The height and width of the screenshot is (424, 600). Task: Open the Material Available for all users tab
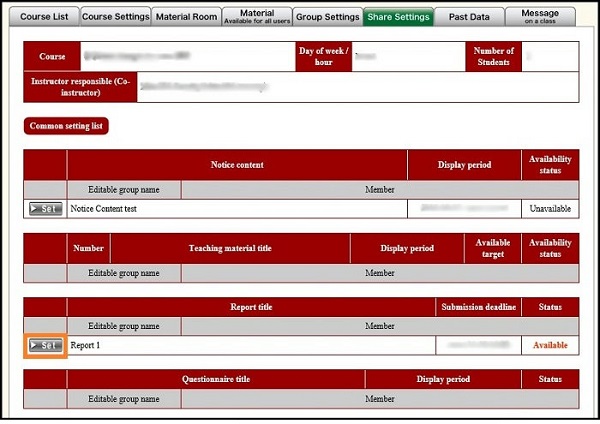pyautogui.click(x=257, y=16)
